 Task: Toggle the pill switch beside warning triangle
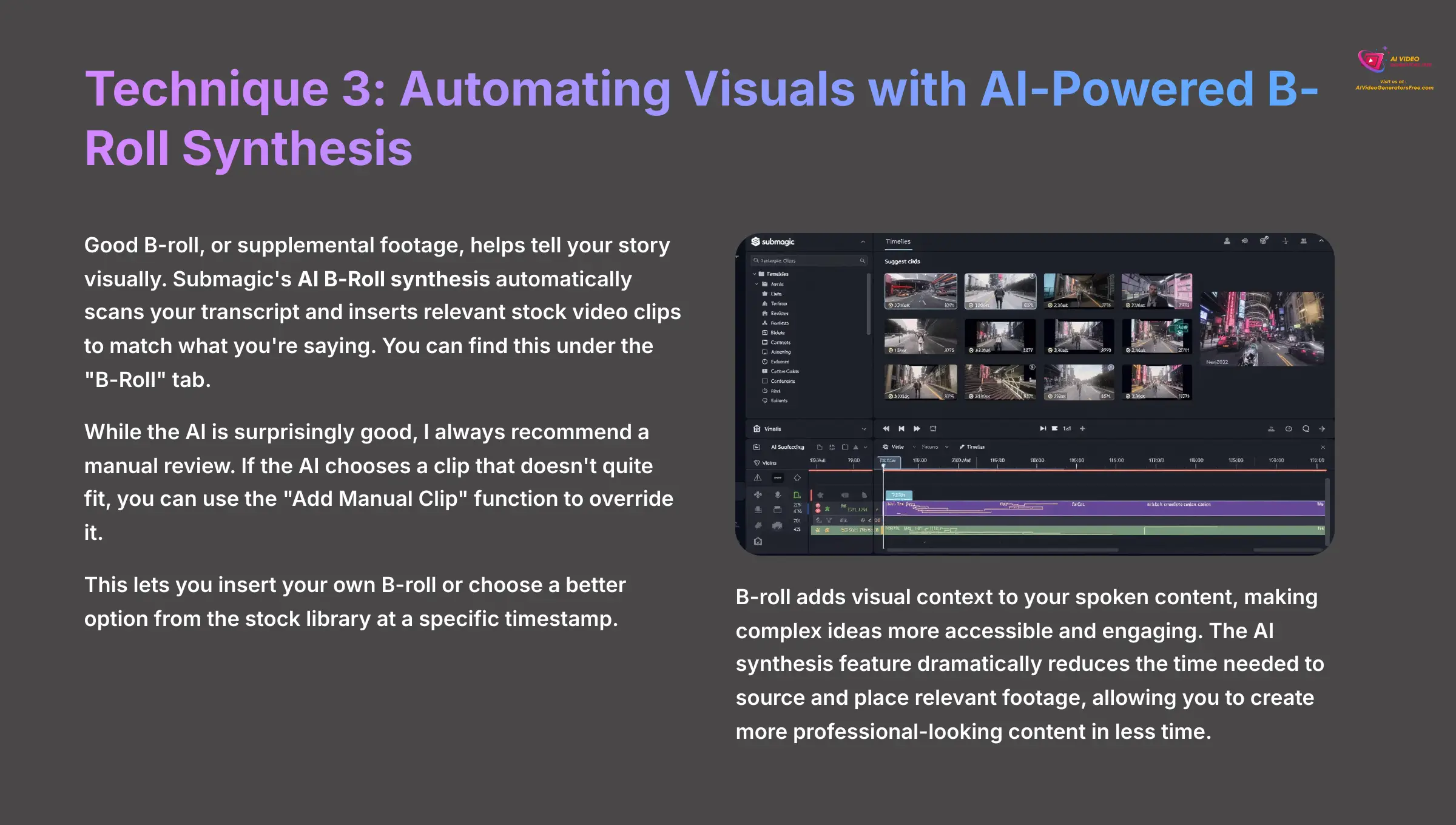coord(778,478)
